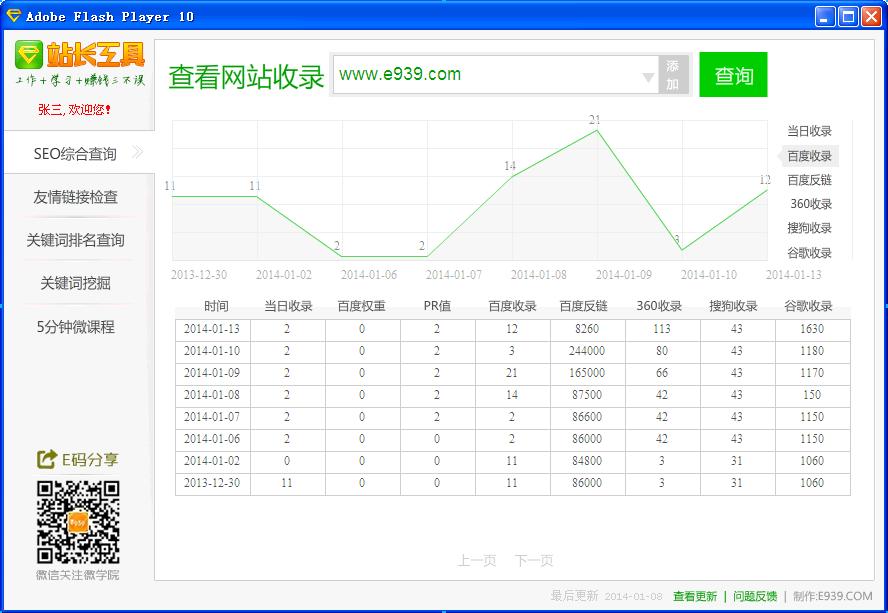The width and height of the screenshot is (888, 613).
Task: Go to the 下一页 page link
Action: (x=534, y=561)
